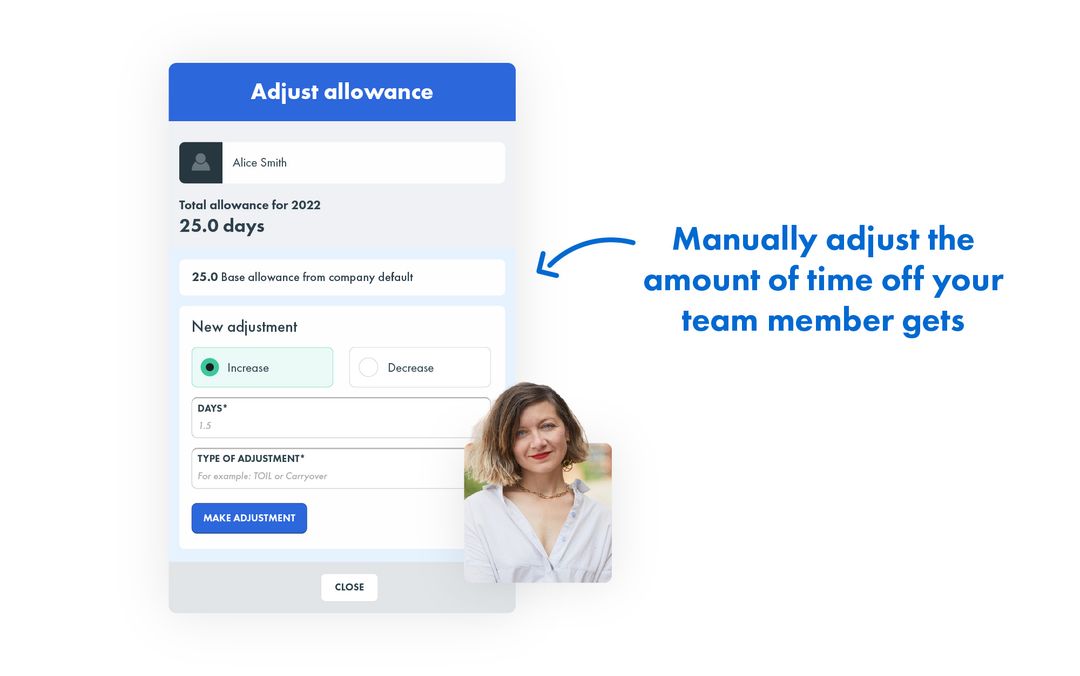Select the Decrease radio button circle

point(368,367)
